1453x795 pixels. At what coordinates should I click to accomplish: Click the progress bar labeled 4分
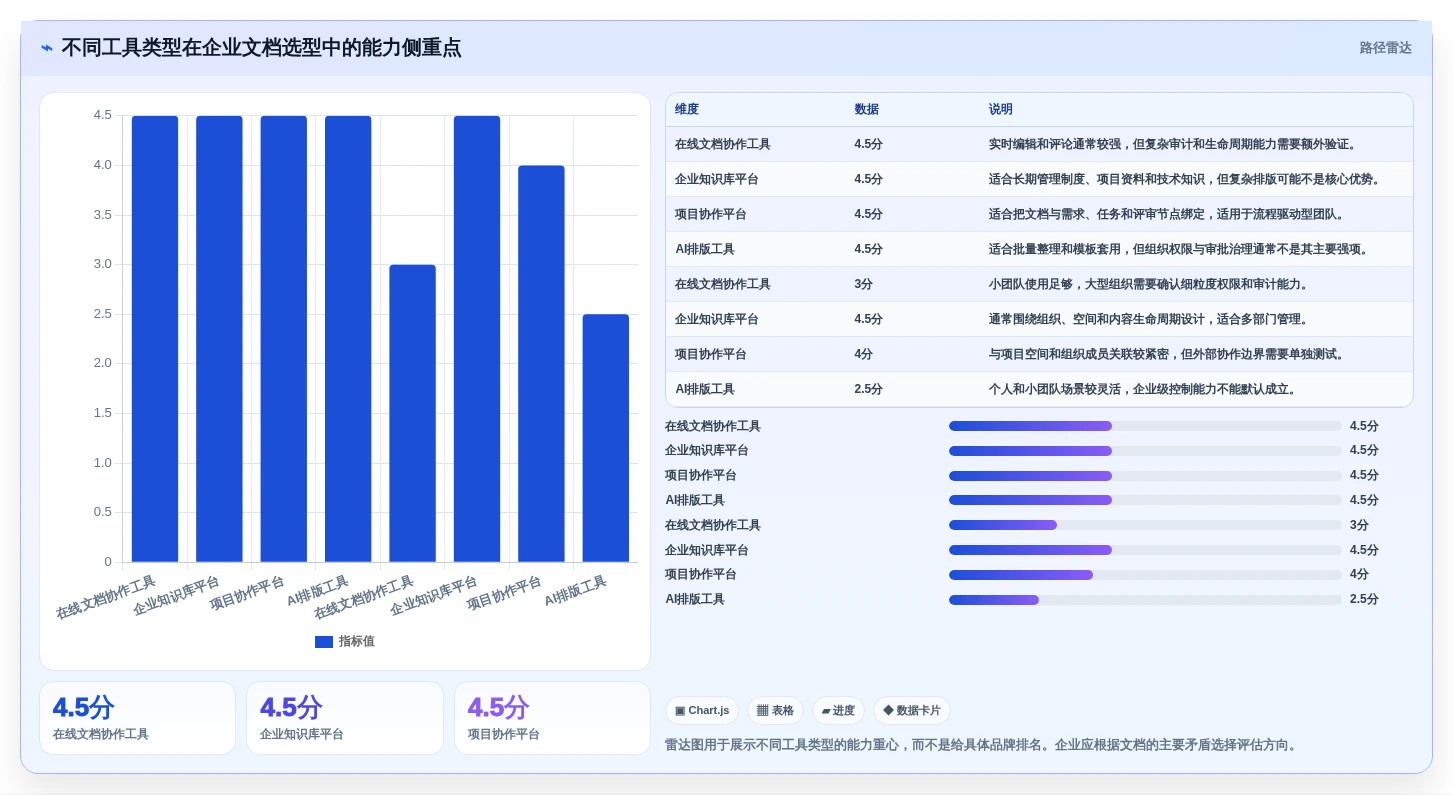click(x=1145, y=575)
